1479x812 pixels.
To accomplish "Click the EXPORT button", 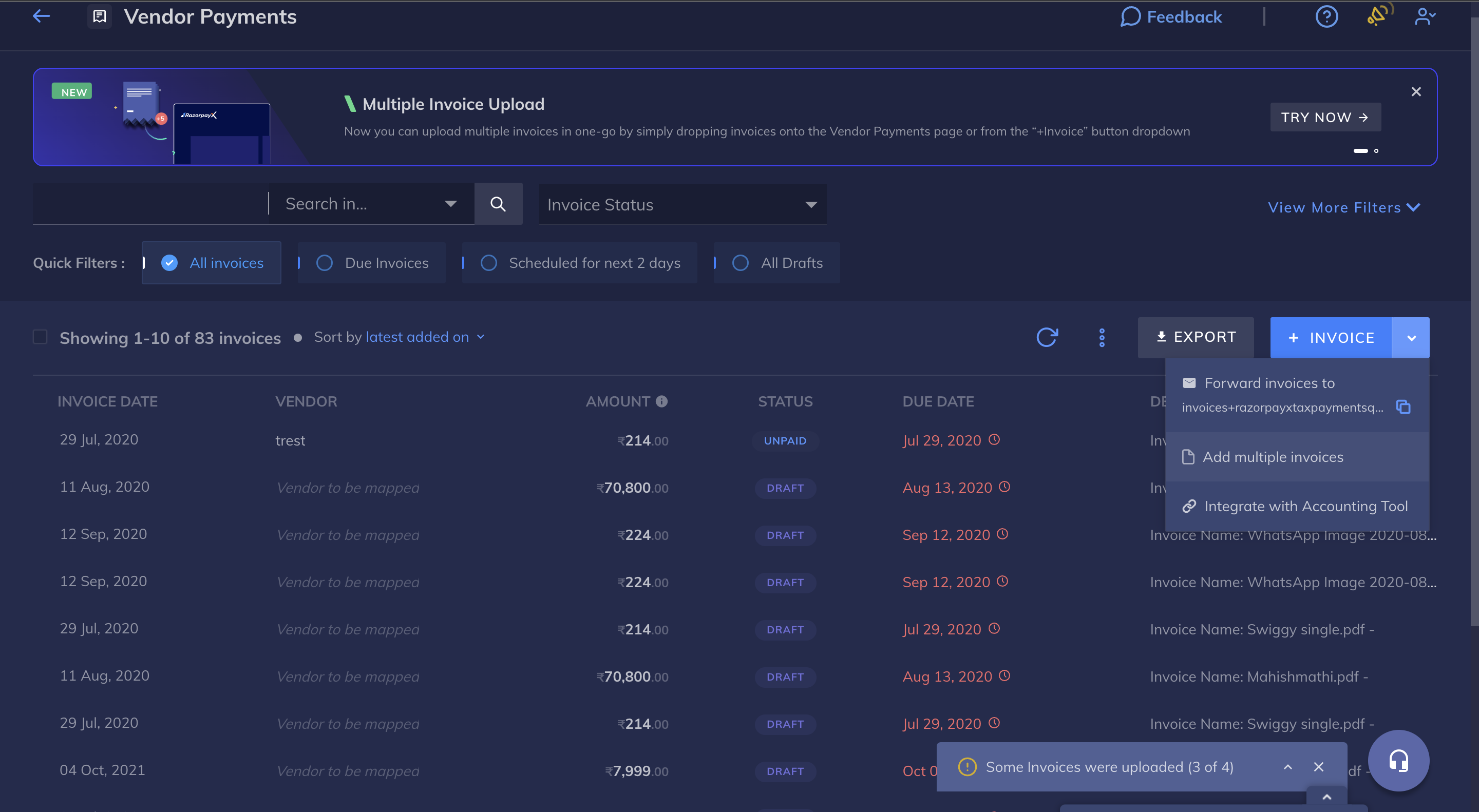I will click(1196, 337).
